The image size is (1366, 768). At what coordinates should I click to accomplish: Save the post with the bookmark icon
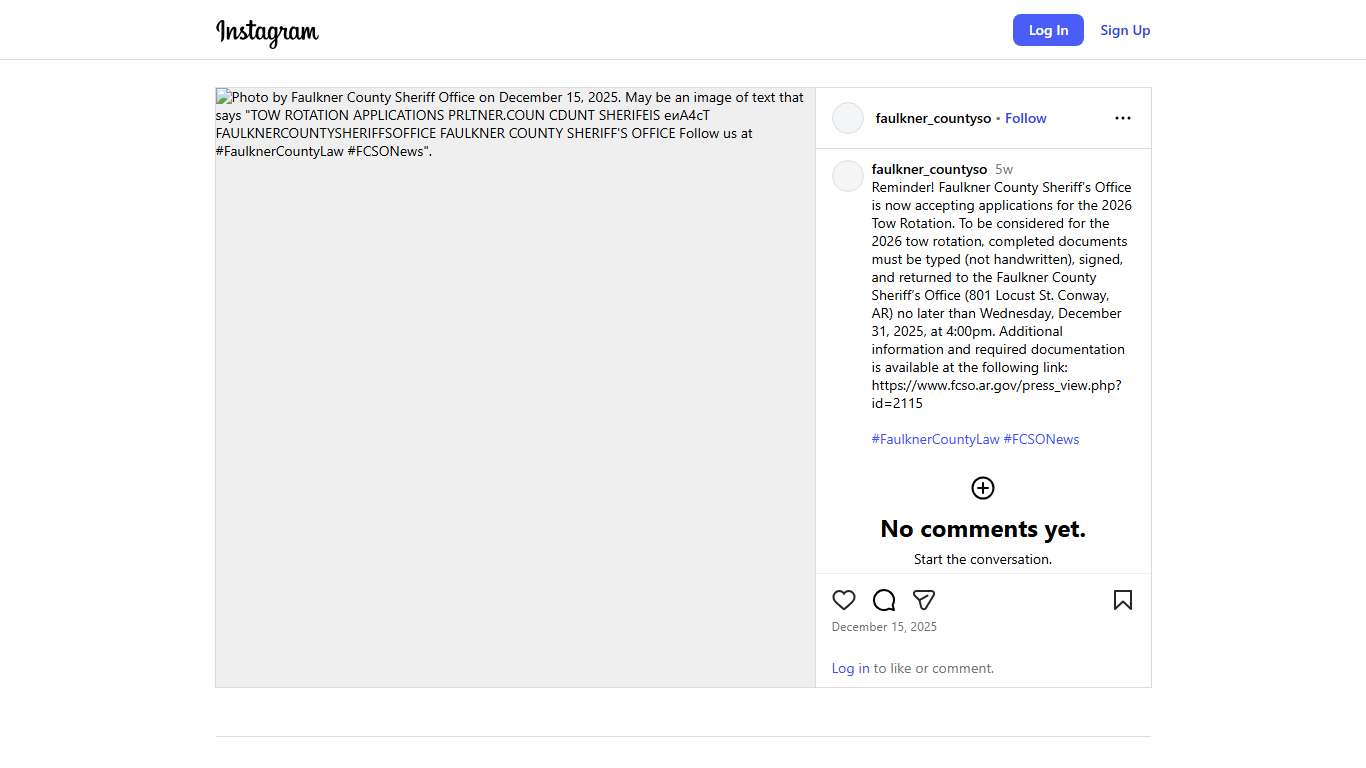[x=1123, y=600]
